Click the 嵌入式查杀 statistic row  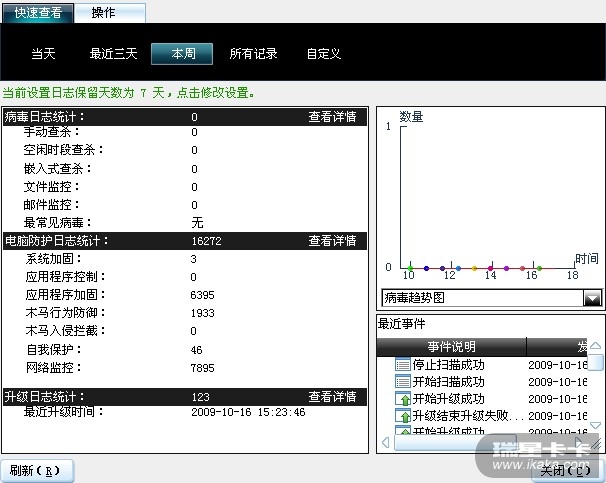[185, 168]
